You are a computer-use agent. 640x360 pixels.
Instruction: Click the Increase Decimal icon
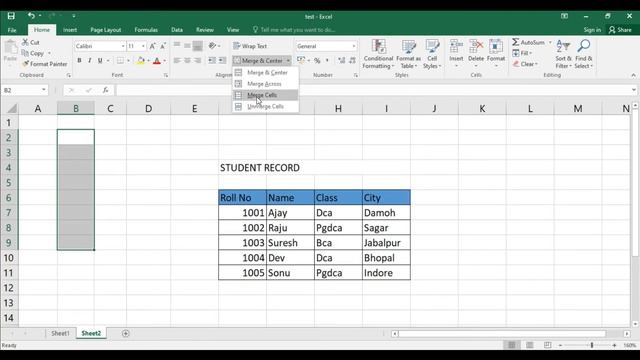coord(341,60)
